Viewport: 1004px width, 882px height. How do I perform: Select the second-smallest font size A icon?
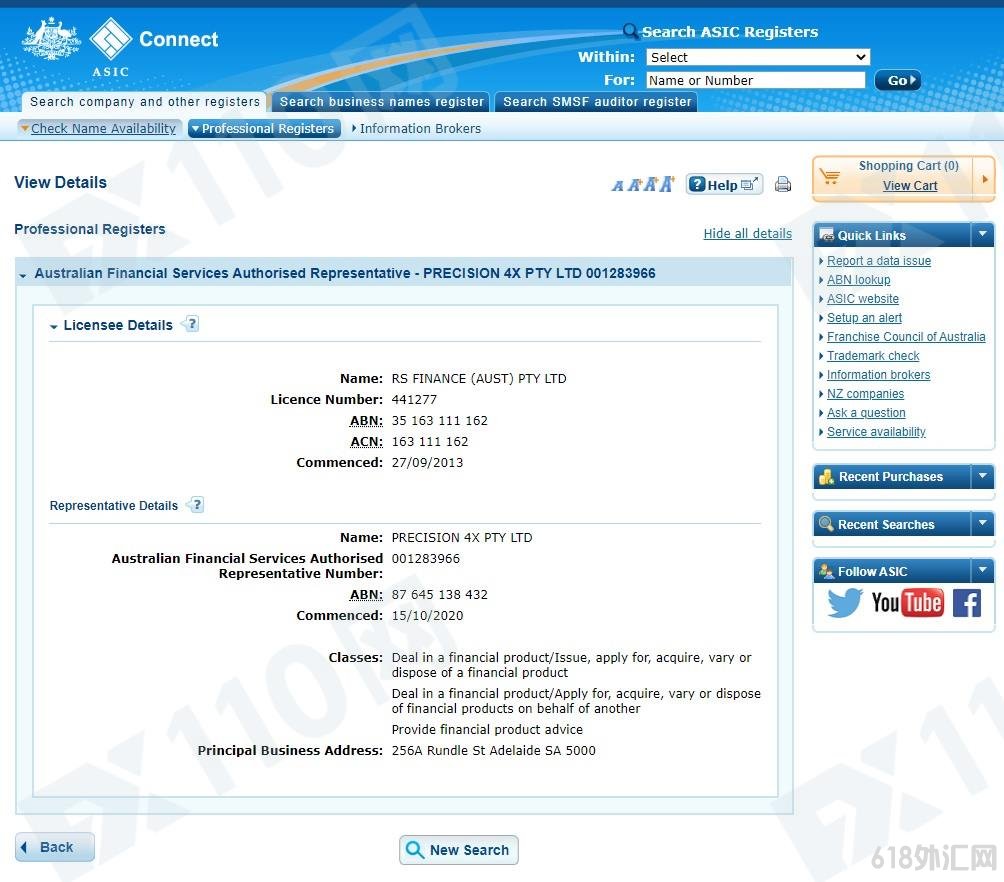[634, 185]
